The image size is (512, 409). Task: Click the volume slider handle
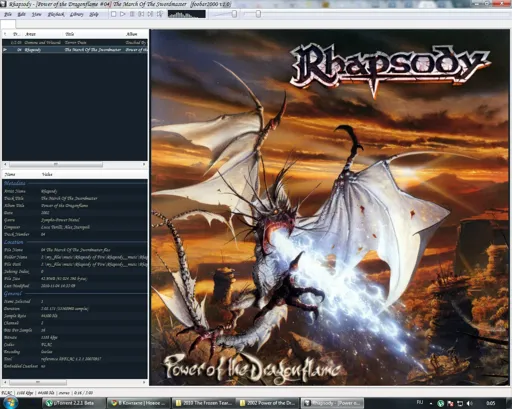click(x=234, y=14)
